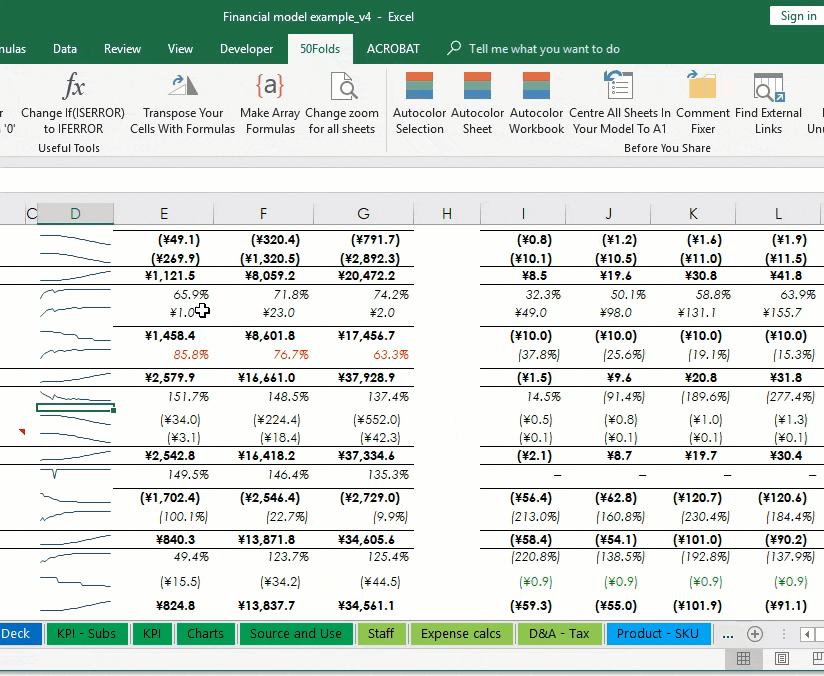Run Transpose Your Cells With Formulas

pyautogui.click(x=182, y=103)
